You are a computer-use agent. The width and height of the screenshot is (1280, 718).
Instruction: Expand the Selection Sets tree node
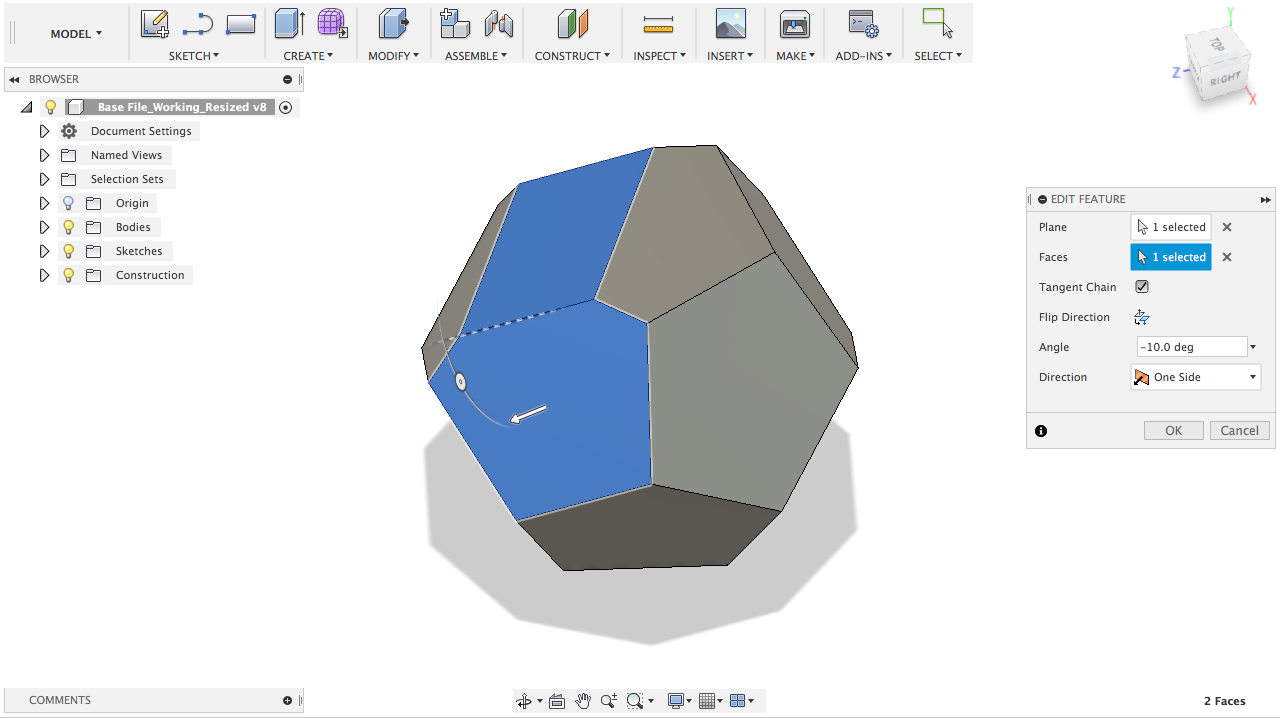(x=44, y=179)
